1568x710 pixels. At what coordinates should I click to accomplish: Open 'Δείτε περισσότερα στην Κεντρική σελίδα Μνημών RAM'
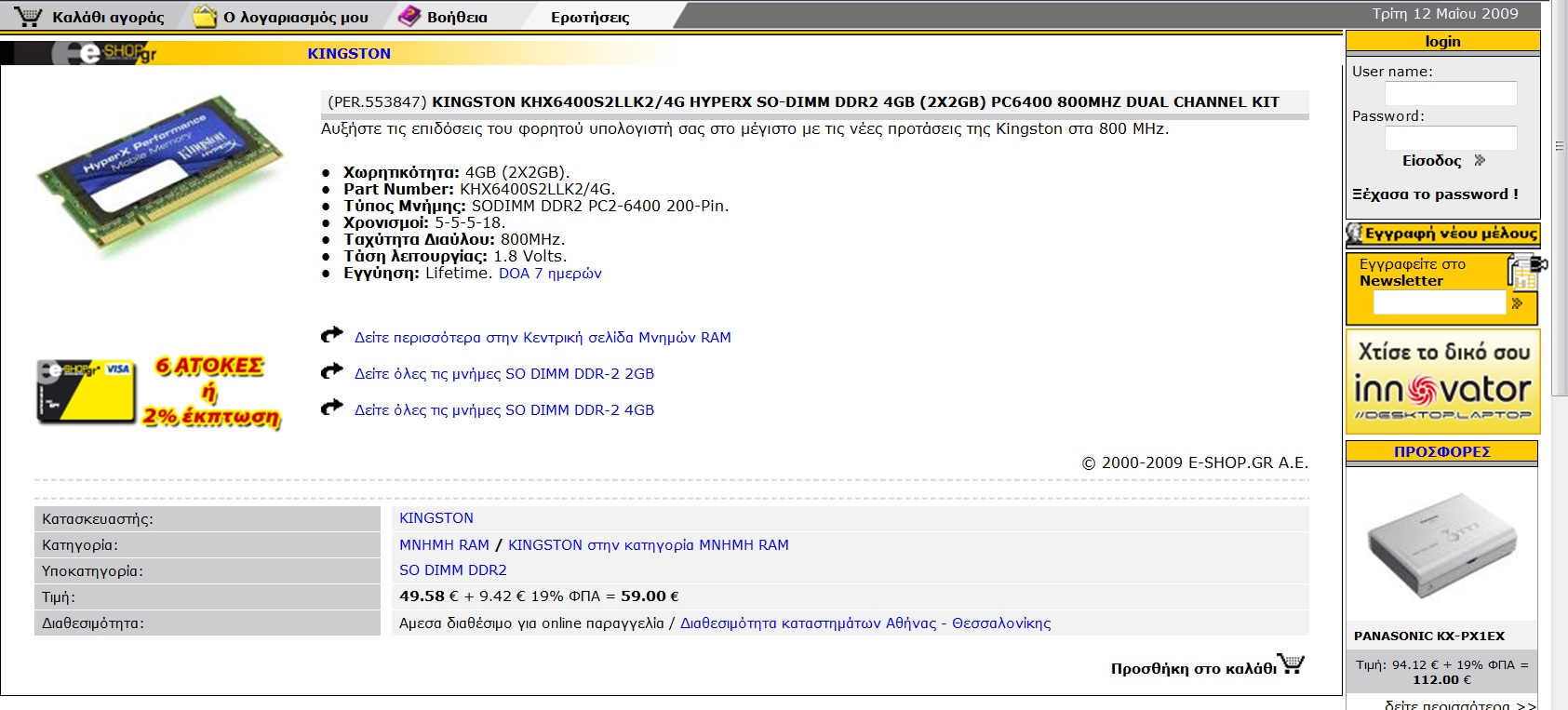[x=543, y=337]
